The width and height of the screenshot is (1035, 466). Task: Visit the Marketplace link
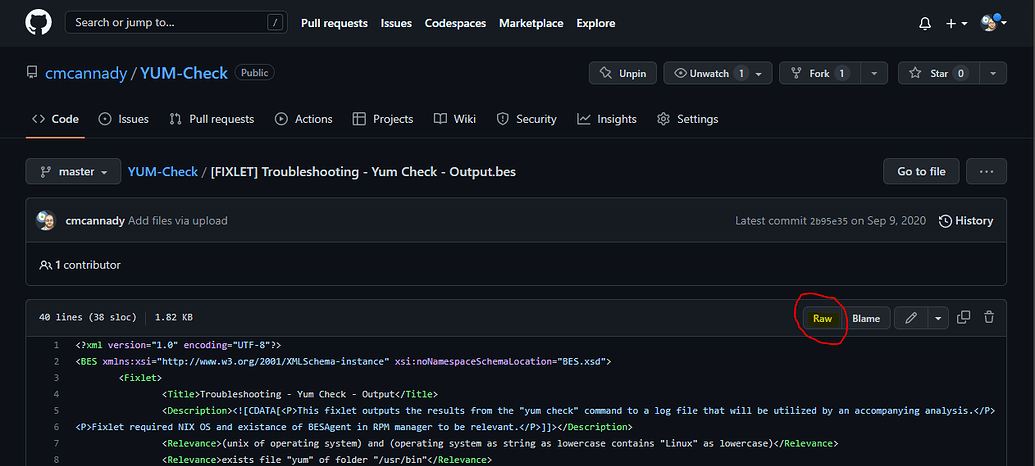(x=531, y=23)
